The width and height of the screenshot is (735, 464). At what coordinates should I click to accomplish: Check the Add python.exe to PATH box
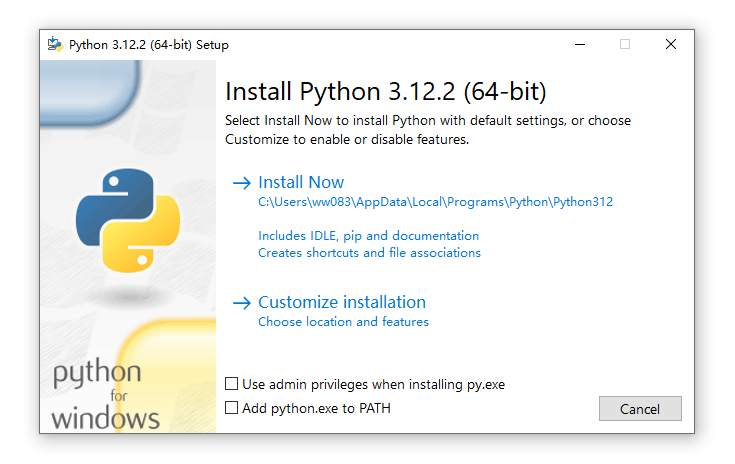pyautogui.click(x=232, y=408)
